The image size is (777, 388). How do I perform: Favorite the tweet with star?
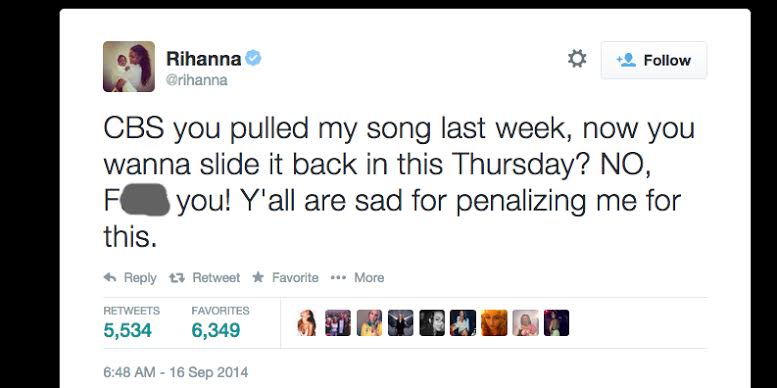tap(285, 277)
